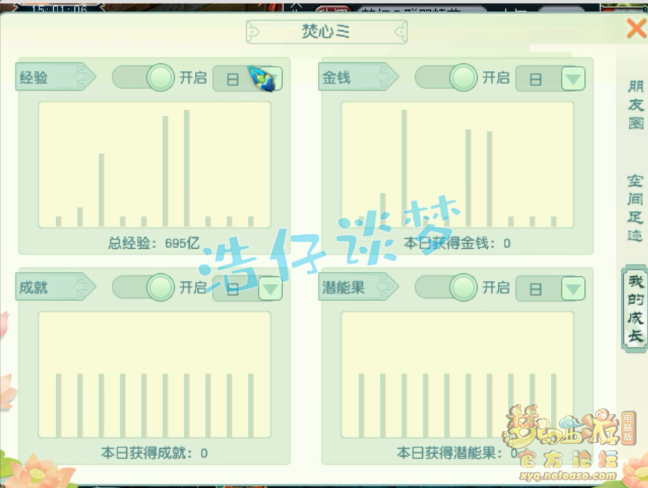Click the 开启 label beside the 金钱 switch

coord(496,77)
